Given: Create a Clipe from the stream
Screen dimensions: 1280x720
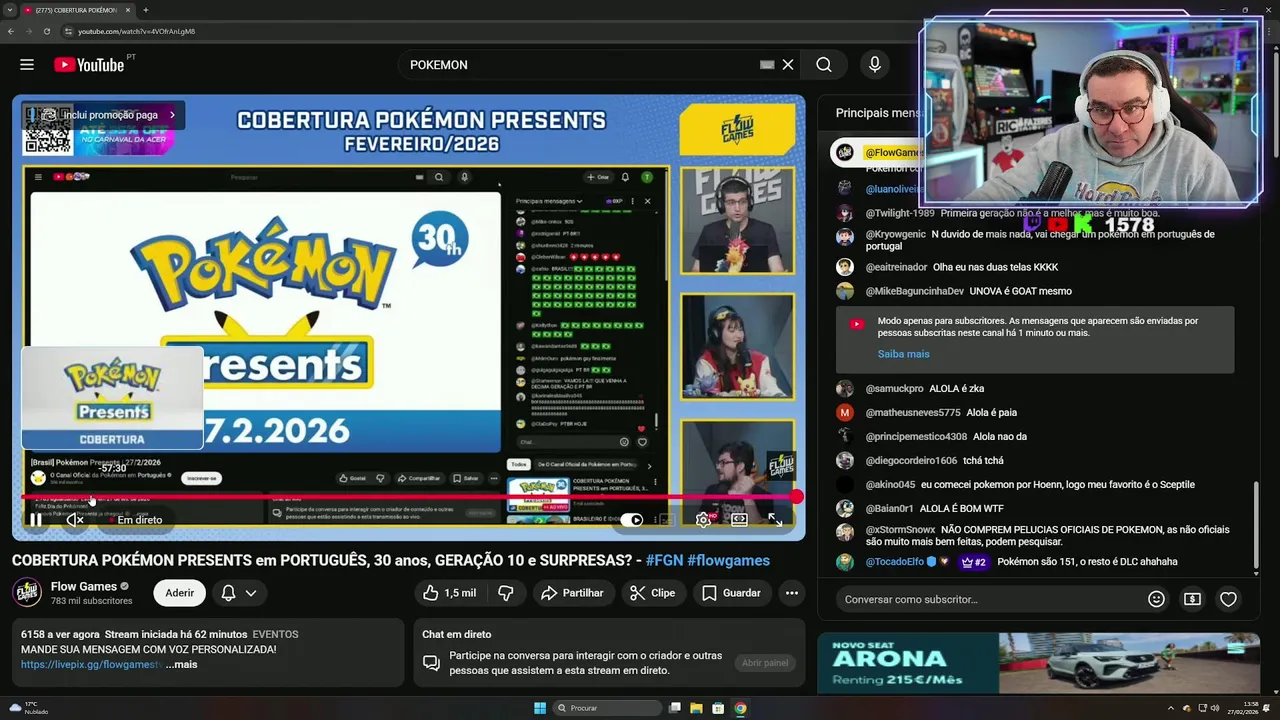Looking at the screenshot, I should 652,593.
